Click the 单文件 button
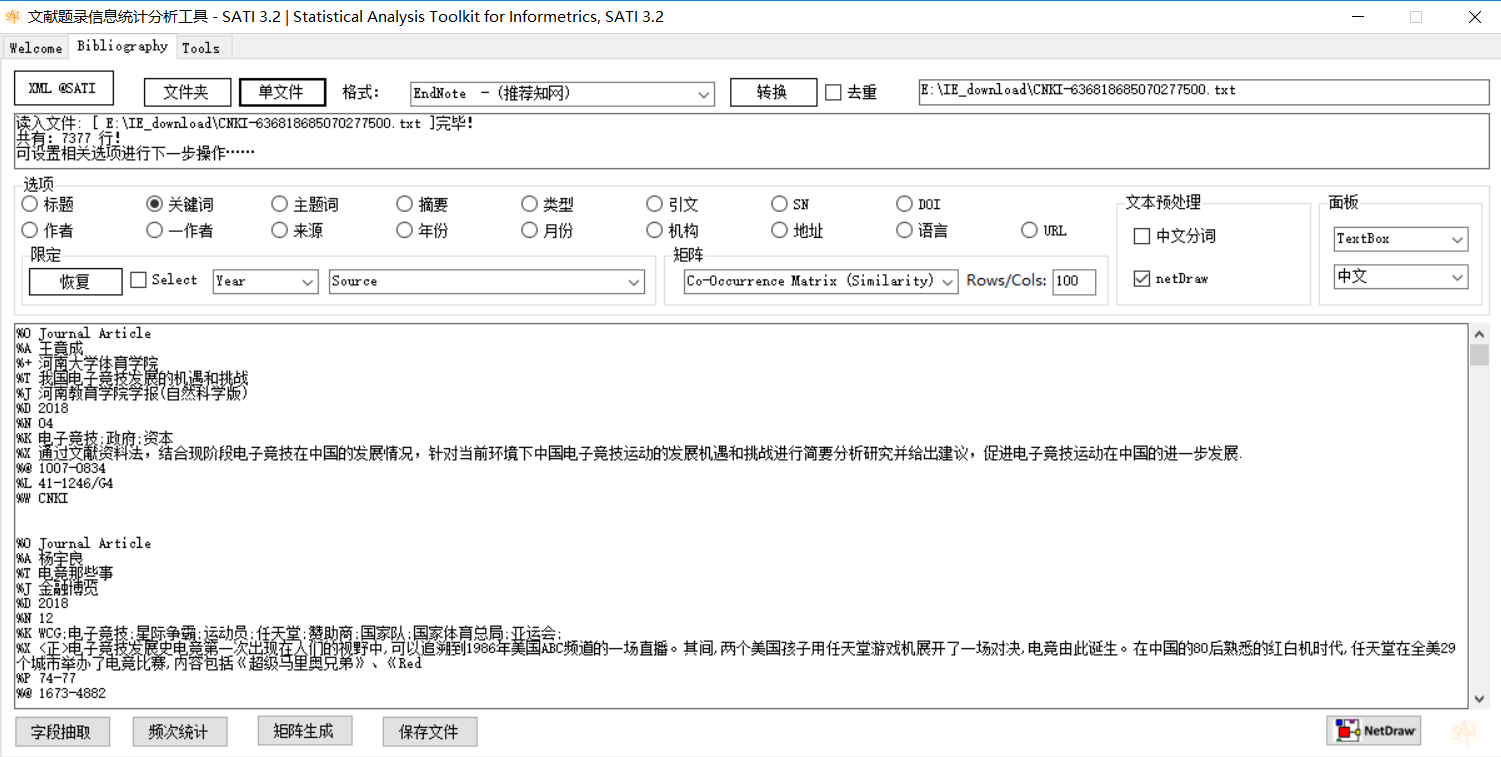The width and height of the screenshot is (1501, 757). click(282, 92)
